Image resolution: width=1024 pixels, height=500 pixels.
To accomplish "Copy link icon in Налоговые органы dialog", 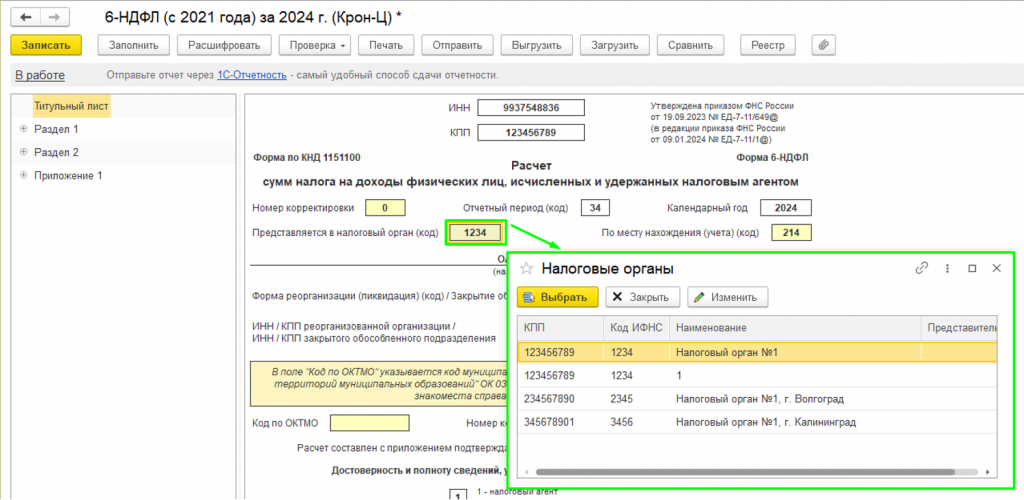I will point(921,268).
